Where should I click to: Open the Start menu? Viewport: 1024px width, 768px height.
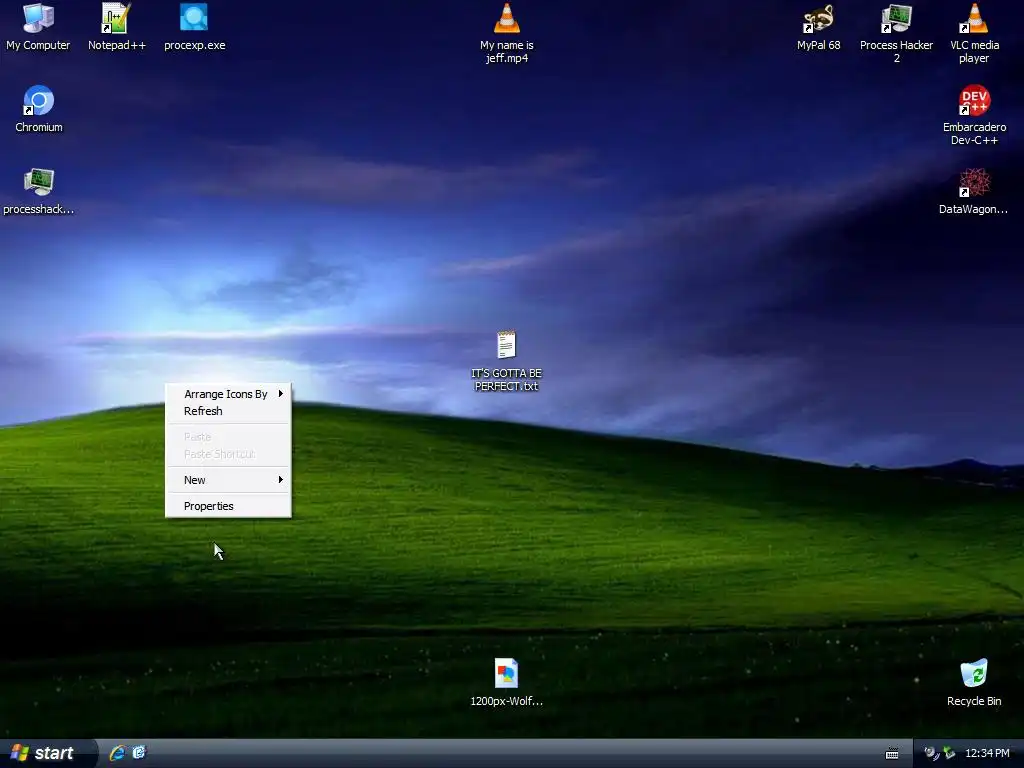point(47,753)
